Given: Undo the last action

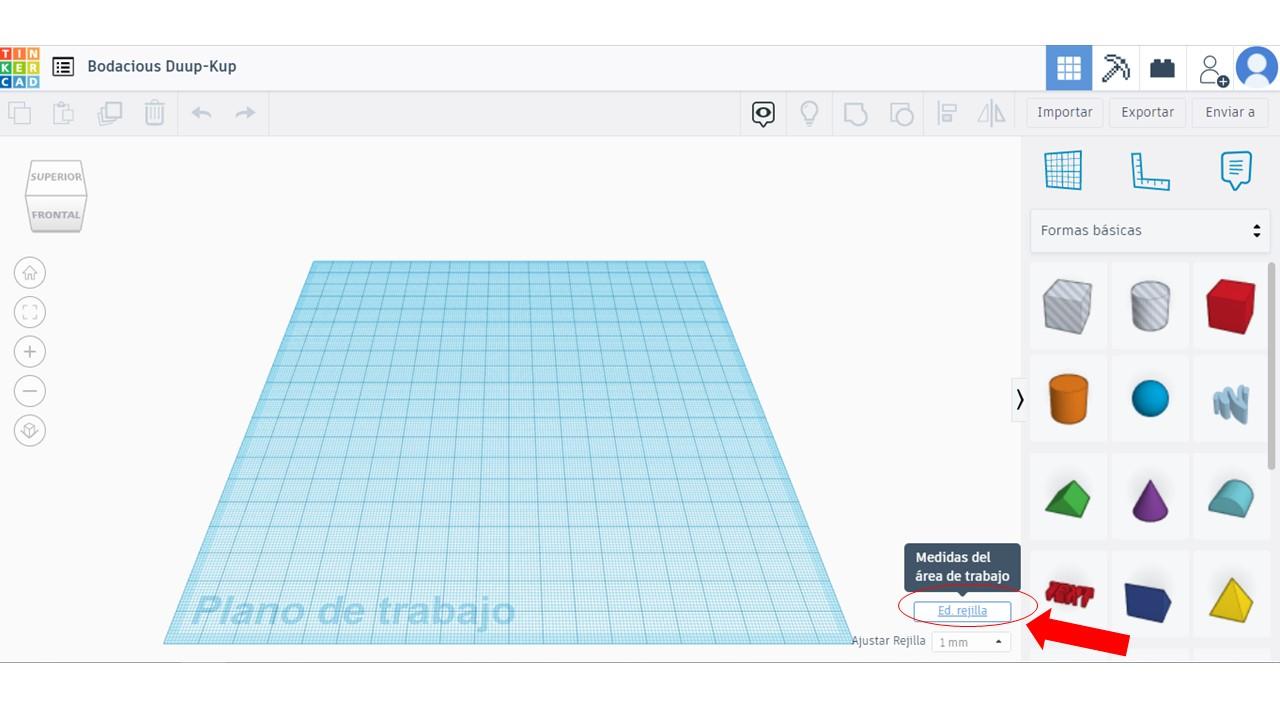Looking at the screenshot, I should (201, 113).
